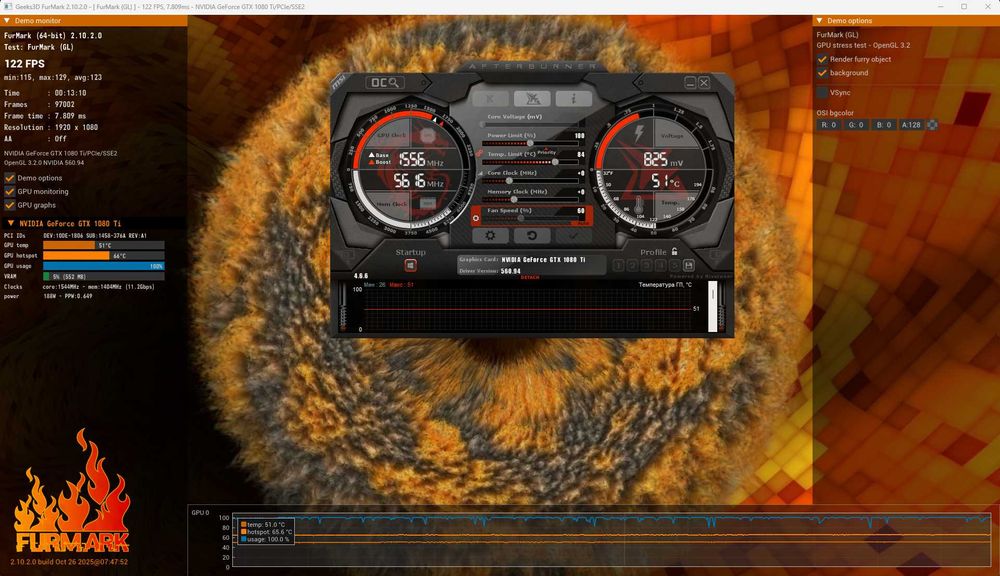The image size is (1000, 576).
Task: Select profile slot 1 in Afterburner
Action: pyautogui.click(x=619, y=265)
